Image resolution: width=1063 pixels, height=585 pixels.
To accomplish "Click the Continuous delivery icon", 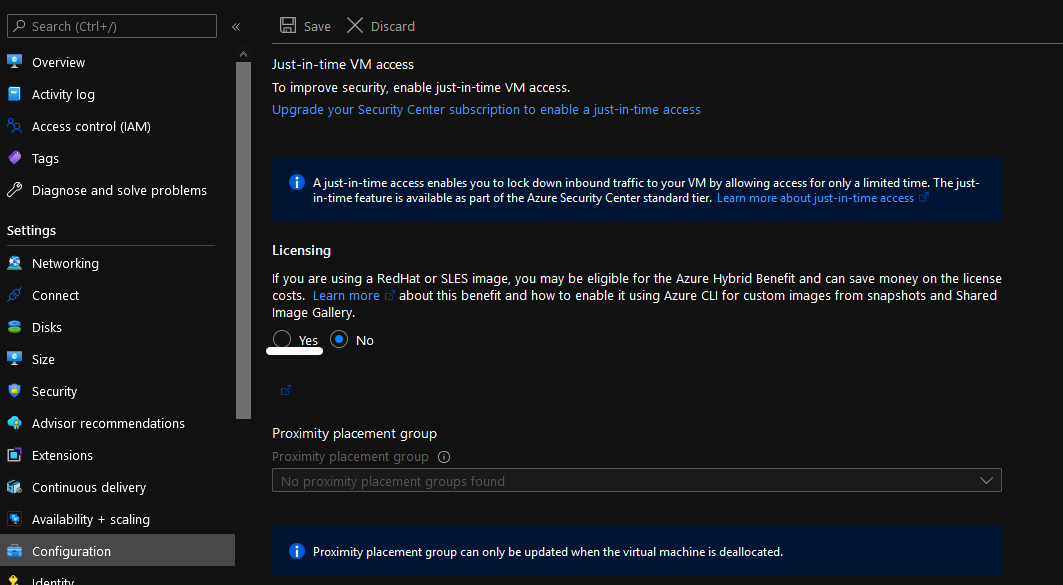I will point(14,487).
